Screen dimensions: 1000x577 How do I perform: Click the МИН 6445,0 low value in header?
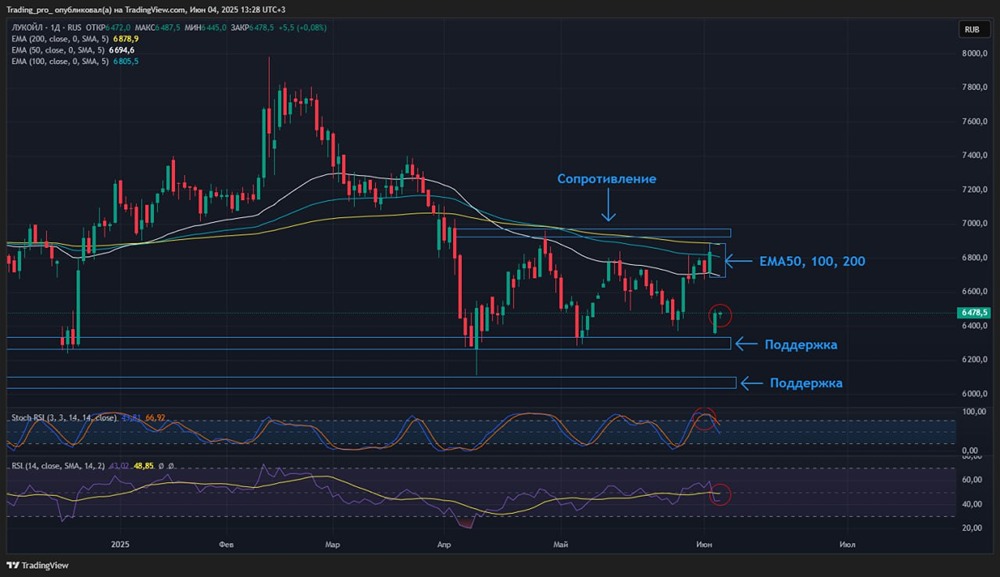205,28
